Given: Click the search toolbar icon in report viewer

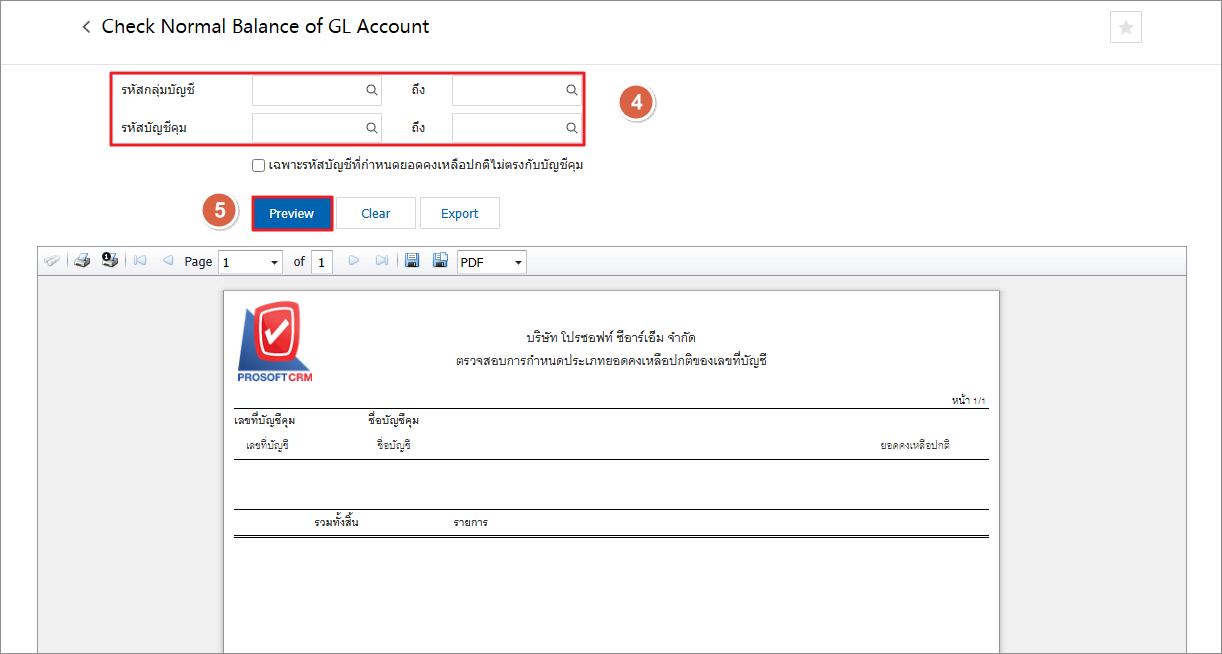Looking at the screenshot, I should point(52,261).
